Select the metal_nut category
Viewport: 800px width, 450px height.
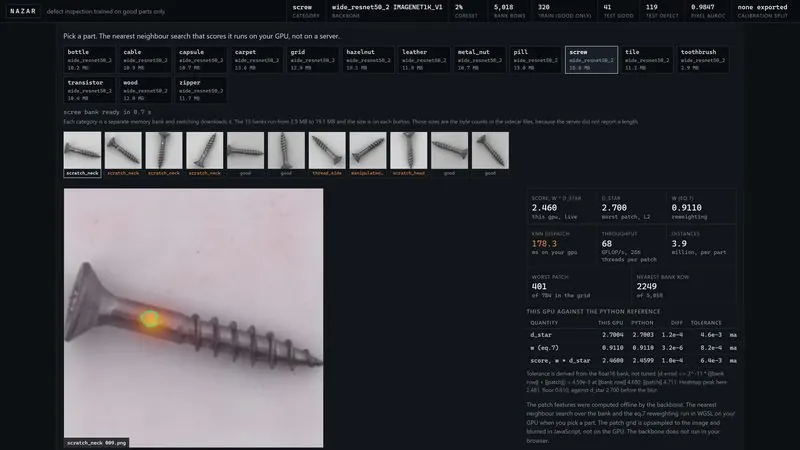point(480,60)
